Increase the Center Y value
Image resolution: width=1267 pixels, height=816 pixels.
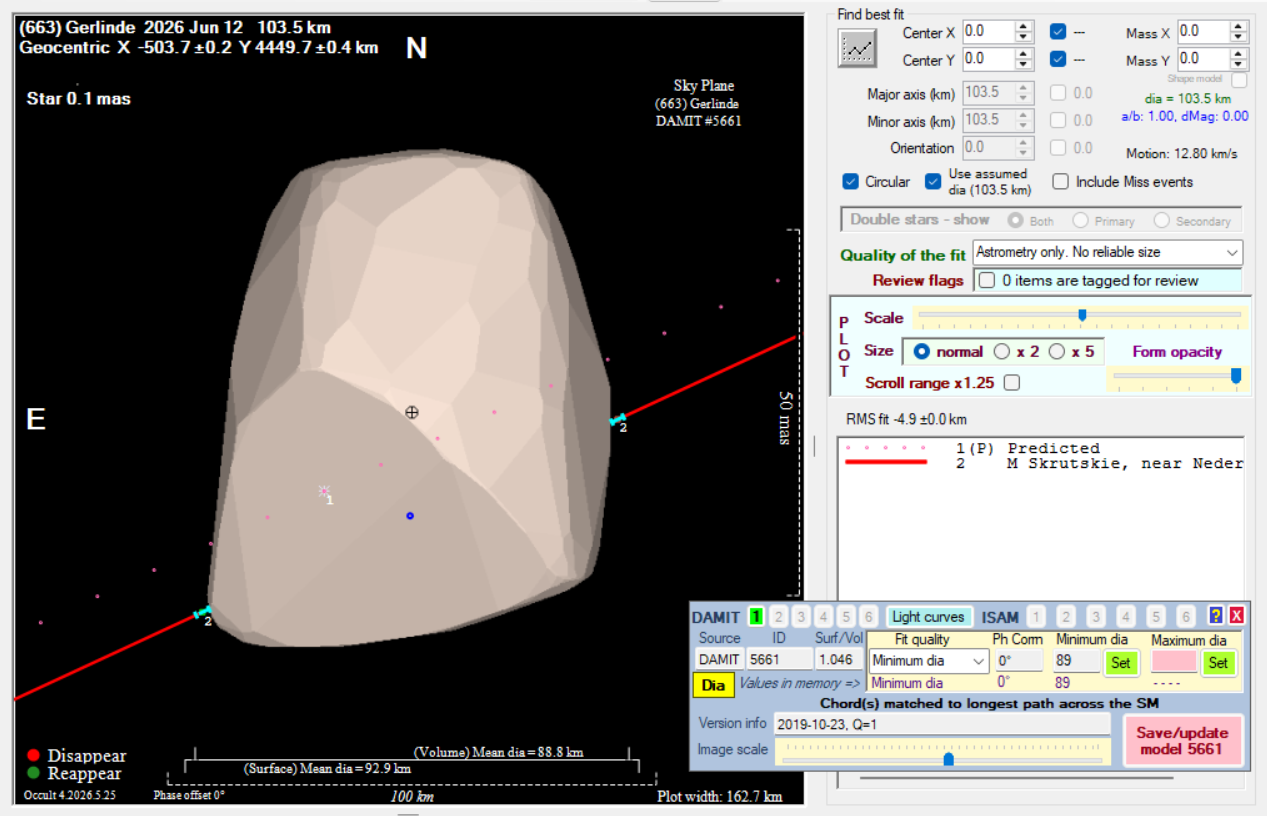pyautogui.click(x=1024, y=54)
